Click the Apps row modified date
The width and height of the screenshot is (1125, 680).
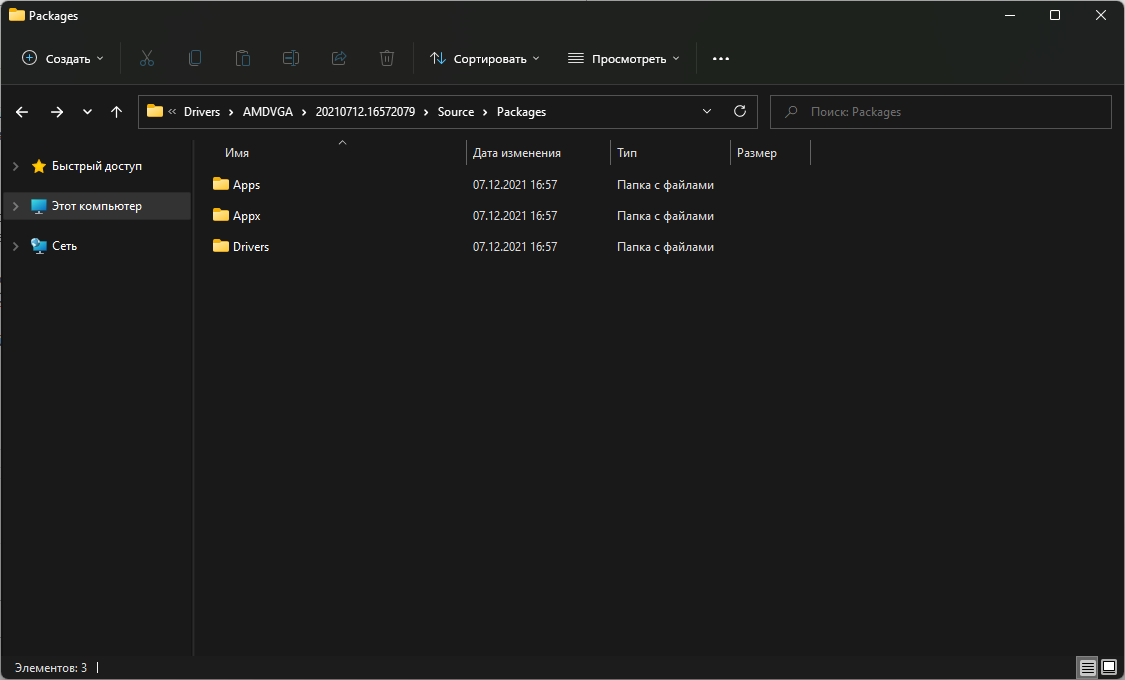(x=514, y=185)
